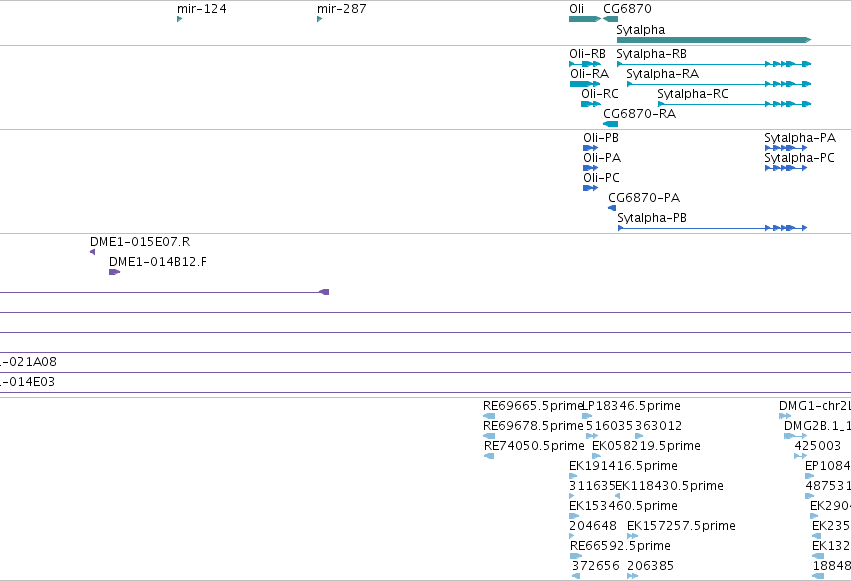The height and width of the screenshot is (581, 851).
Task: Click the Oli-RB transcript
Action: click(585, 64)
